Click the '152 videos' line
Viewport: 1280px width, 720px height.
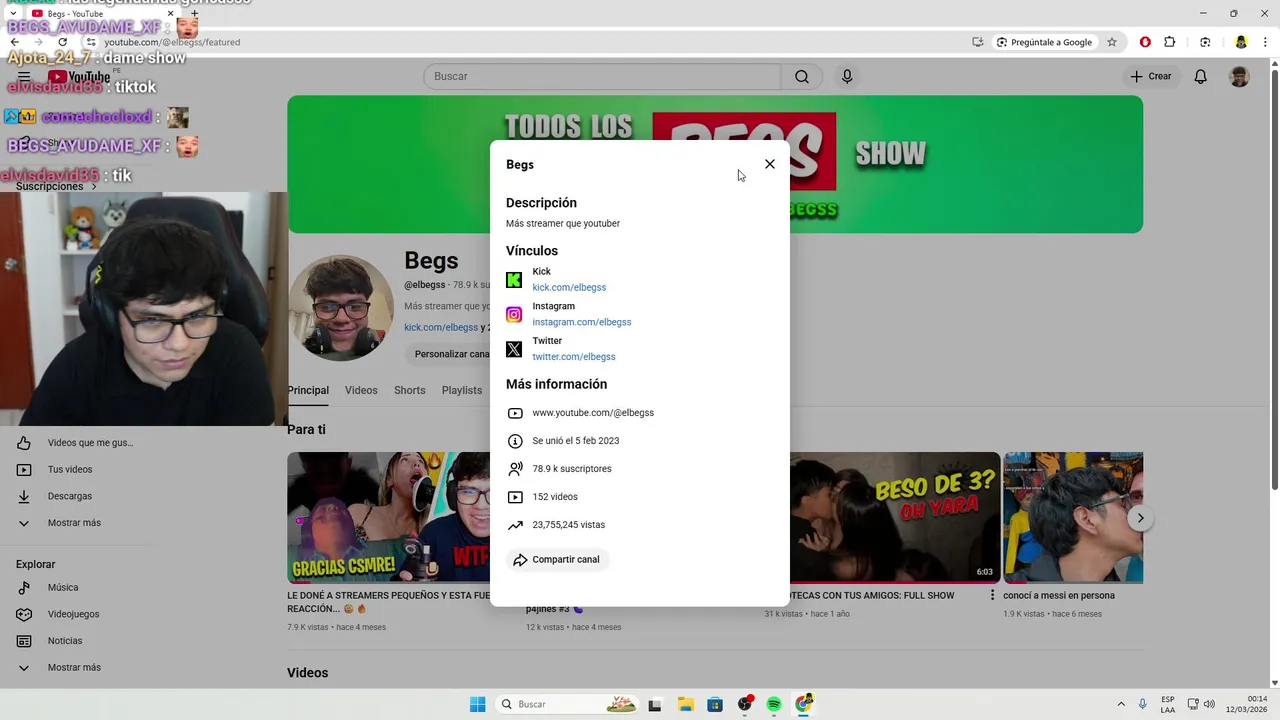coord(555,497)
